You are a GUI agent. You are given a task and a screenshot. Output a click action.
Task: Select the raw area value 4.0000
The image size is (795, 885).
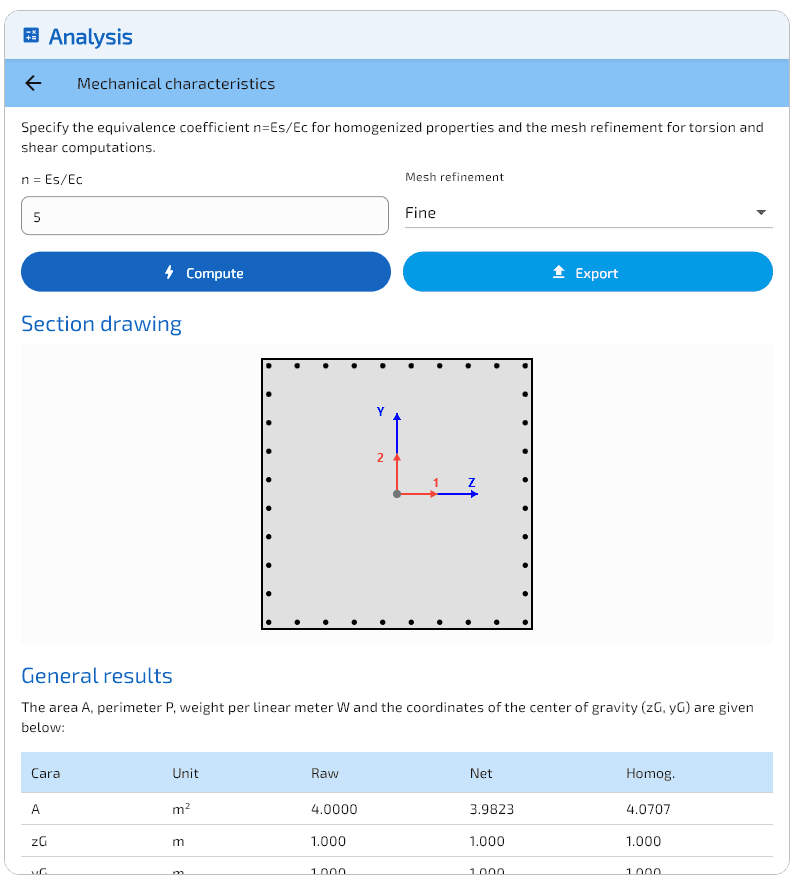334,809
